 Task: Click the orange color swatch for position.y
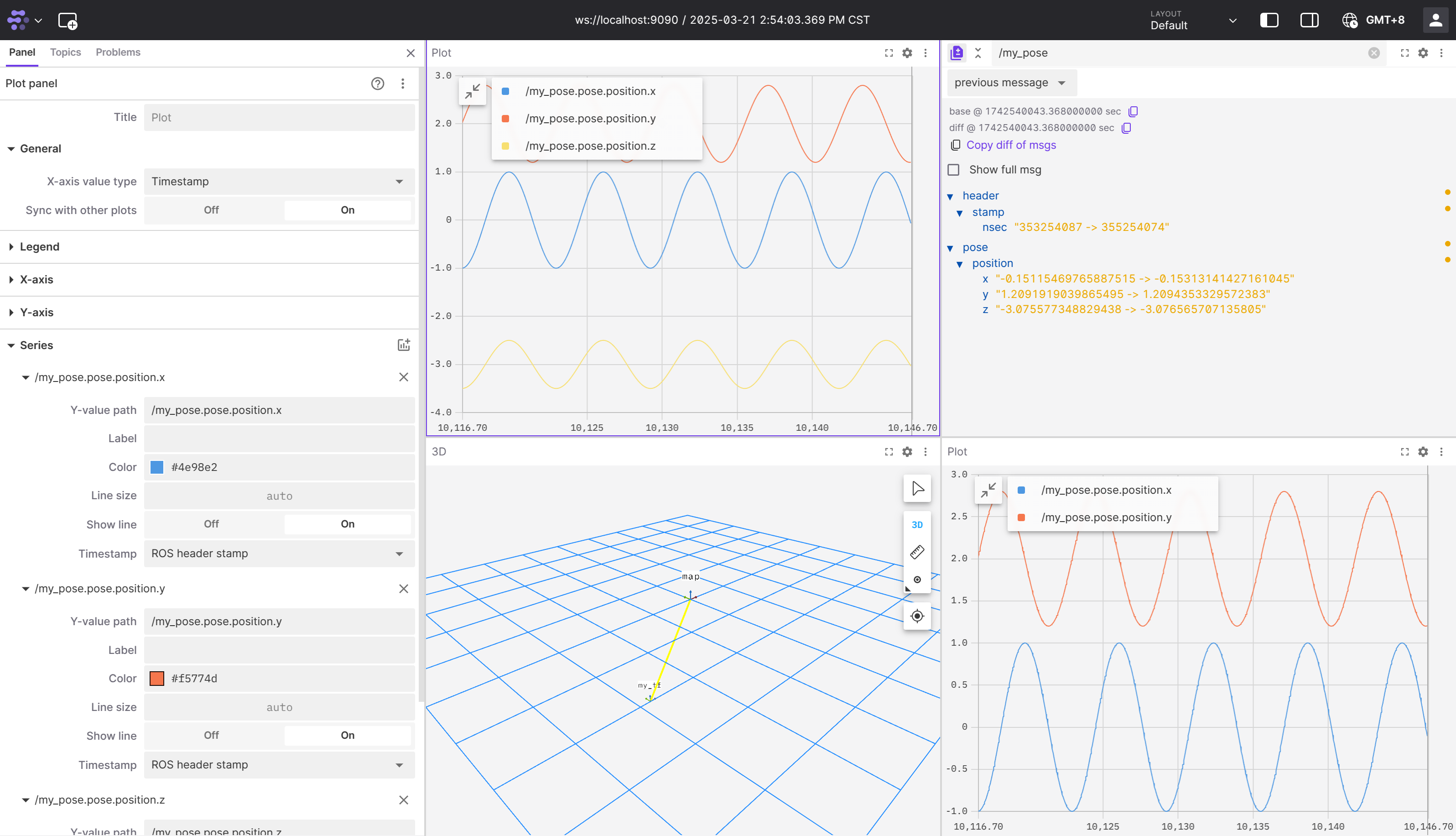click(x=156, y=679)
